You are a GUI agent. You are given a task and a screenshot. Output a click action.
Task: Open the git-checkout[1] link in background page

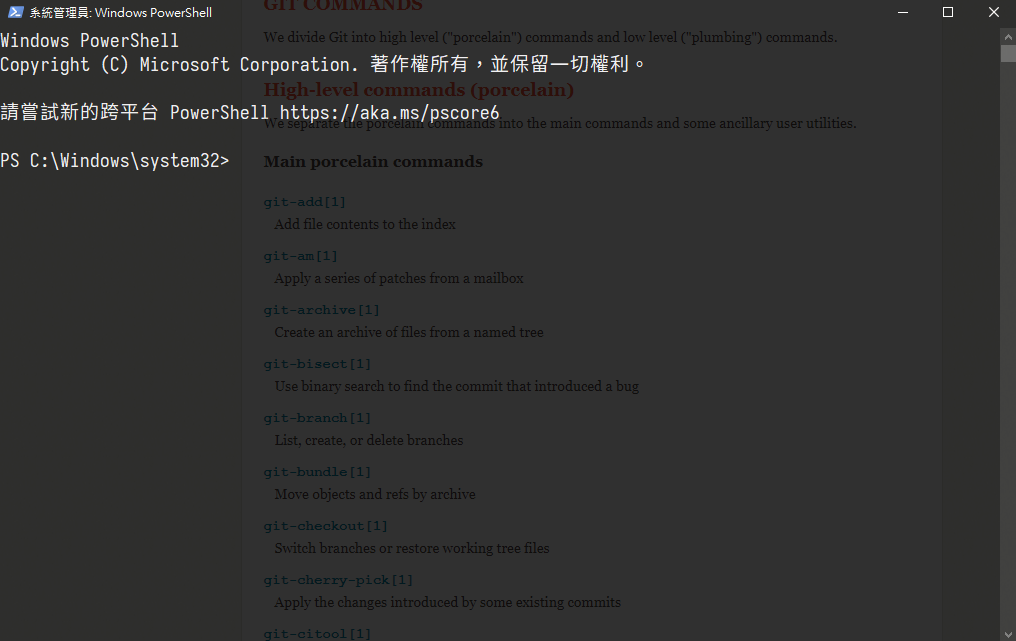coord(325,526)
